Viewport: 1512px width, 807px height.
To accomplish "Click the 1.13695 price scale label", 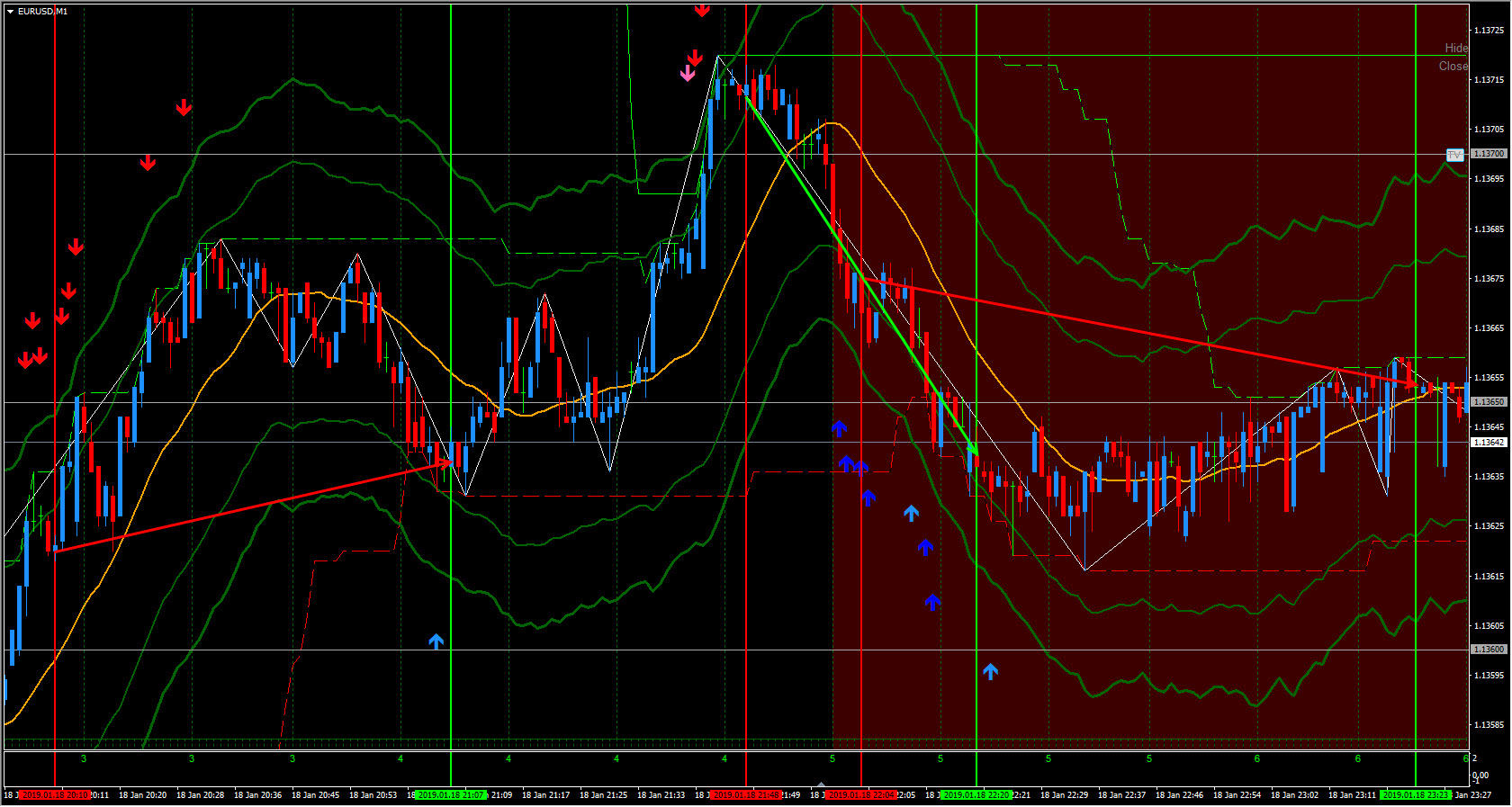I will (1489, 179).
